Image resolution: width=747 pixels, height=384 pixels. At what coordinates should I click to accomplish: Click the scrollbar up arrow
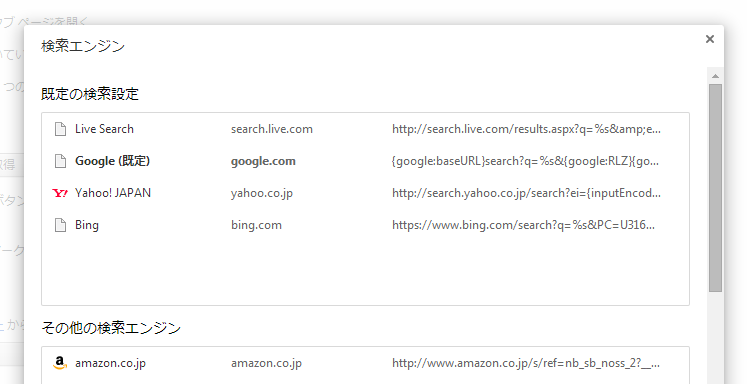715,76
